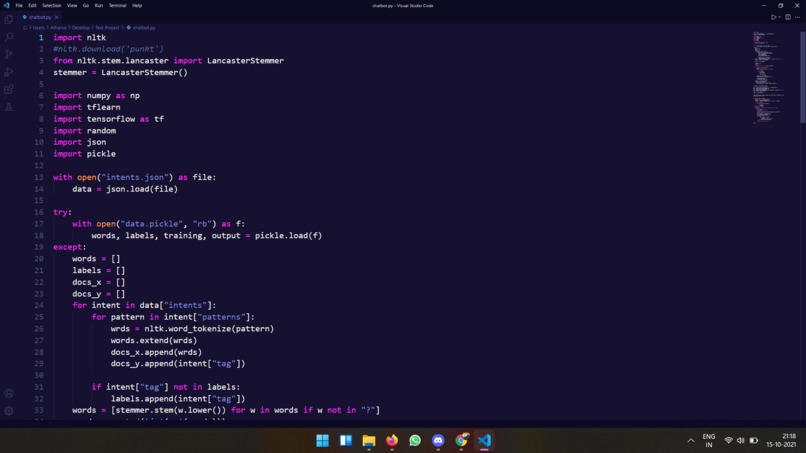Image resolution: width=806 pixels, height=453 pixels.
Task: Open the ENG IN language switcher
Action: coord(709,441)
